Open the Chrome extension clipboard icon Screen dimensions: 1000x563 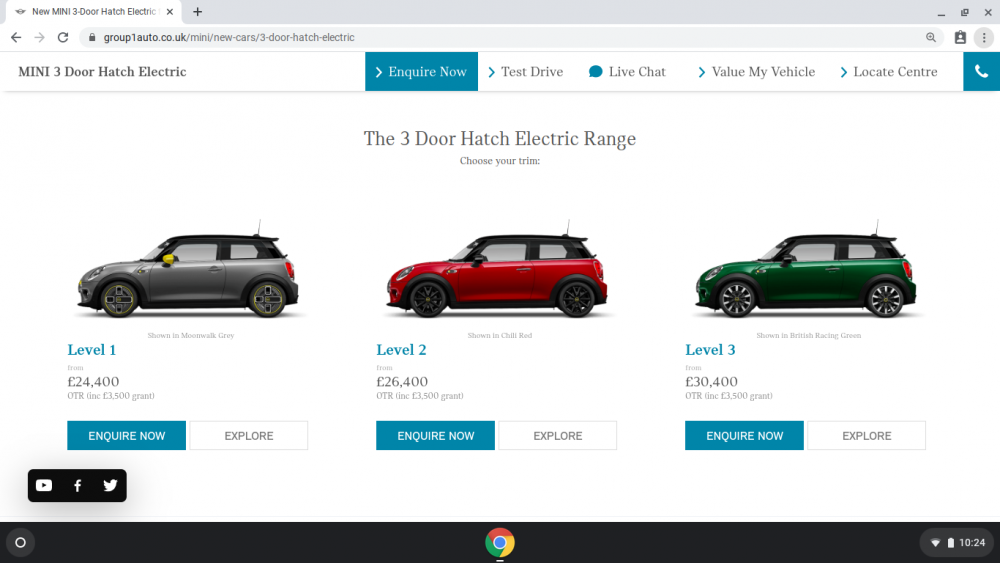960,38
